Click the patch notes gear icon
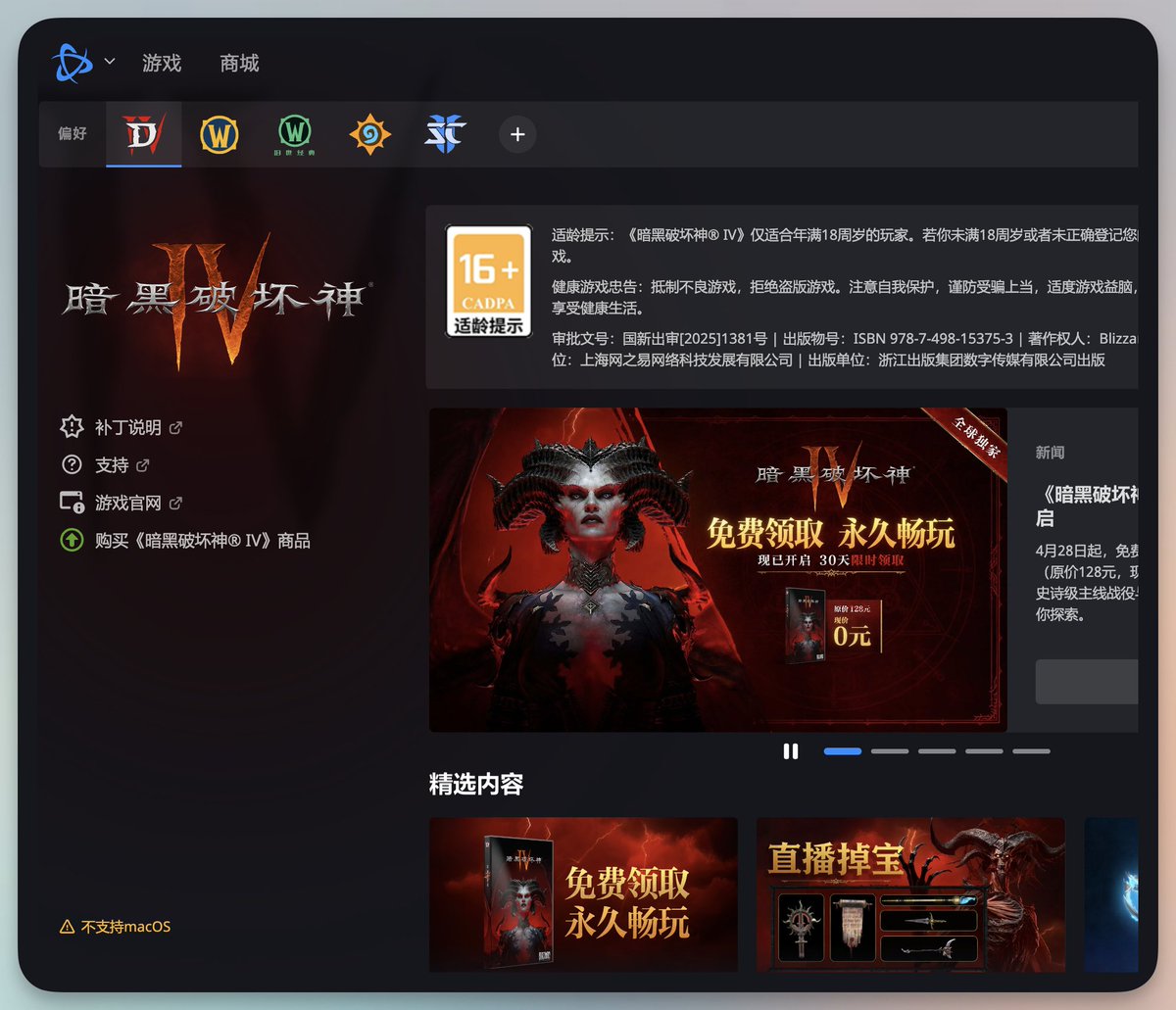The height and width of the screenshot is (1010, 1176). [x=72, y=427]
